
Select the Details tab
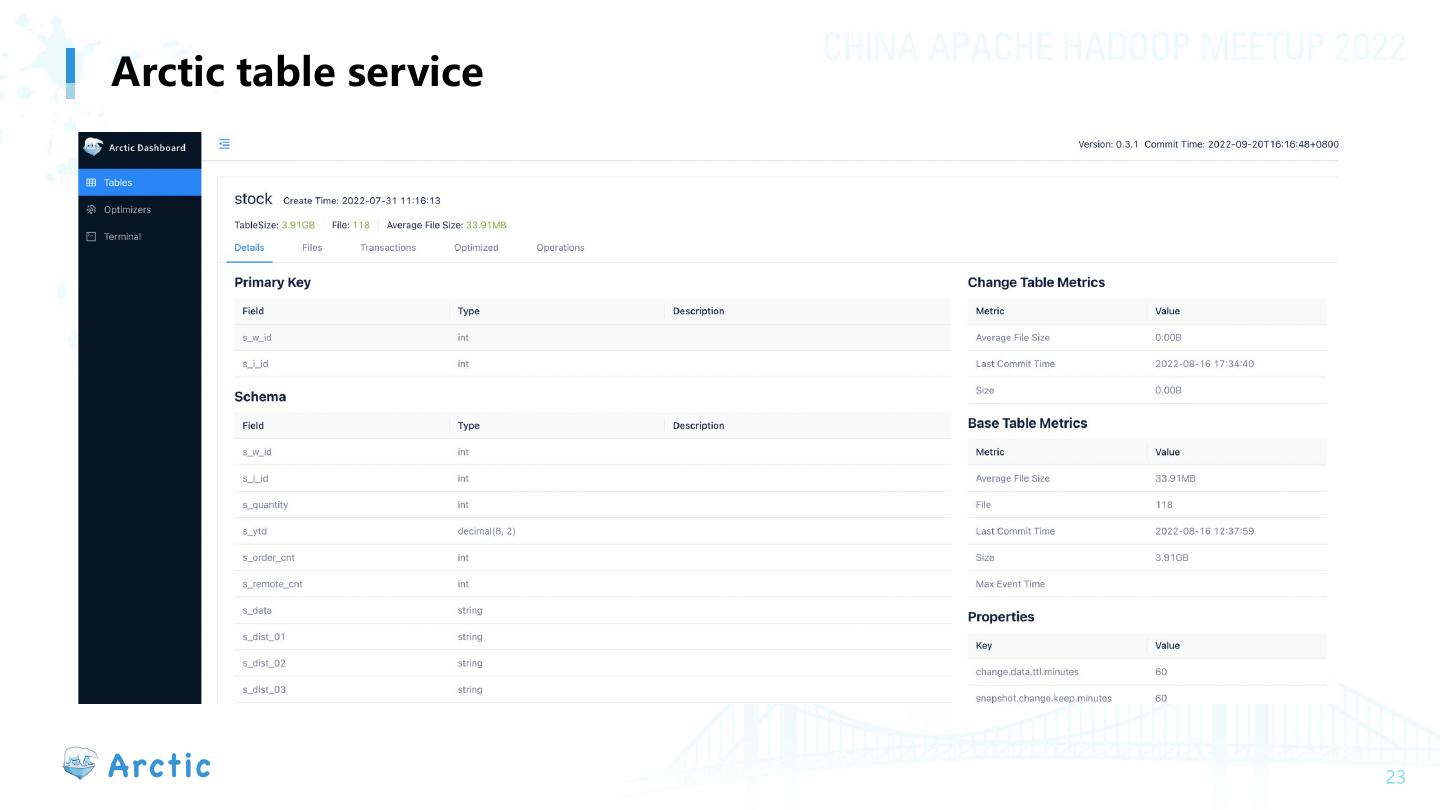coord(249,248)
